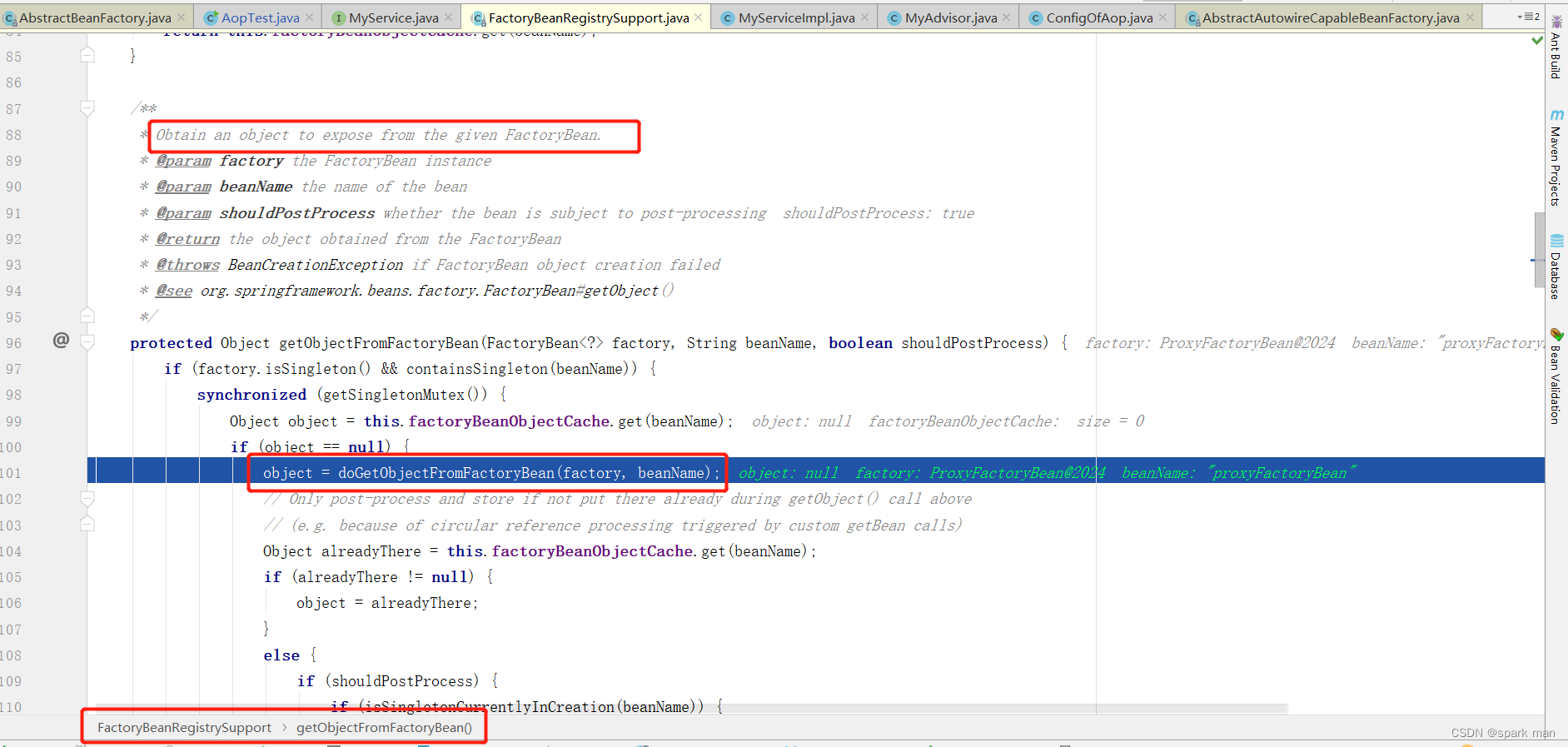Click 'BeanCreationException' on line 93
The width and height of the screenshot is (1568, 747).
point(316,265)
